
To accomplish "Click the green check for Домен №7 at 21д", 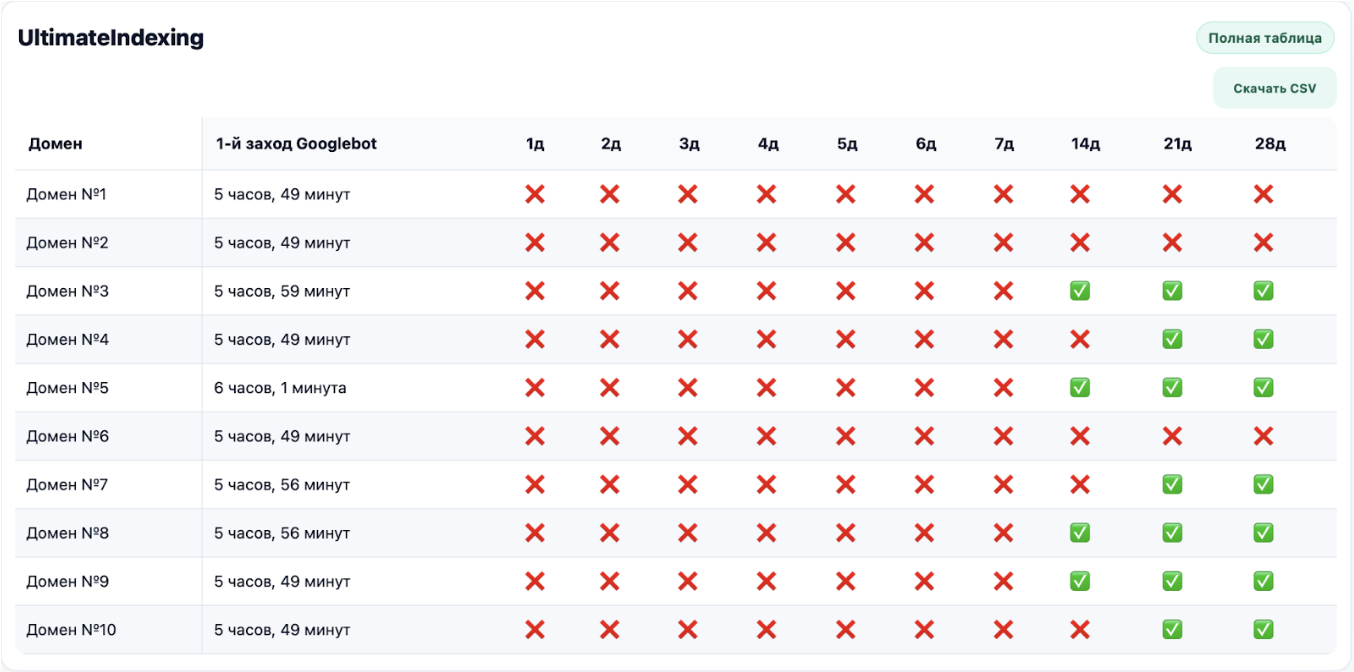I will (1172, 485).
